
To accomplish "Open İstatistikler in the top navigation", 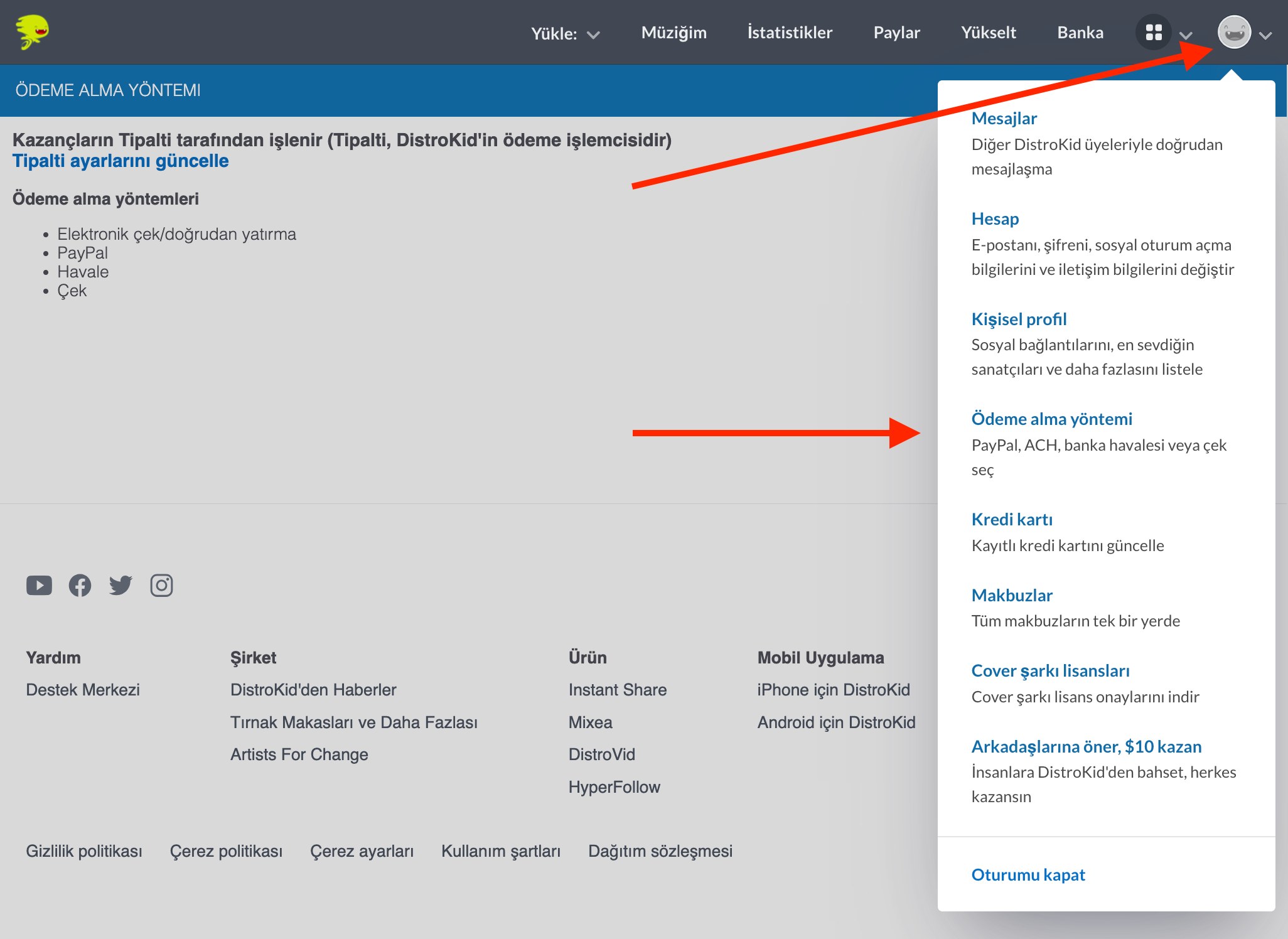I will coord(790,33).
